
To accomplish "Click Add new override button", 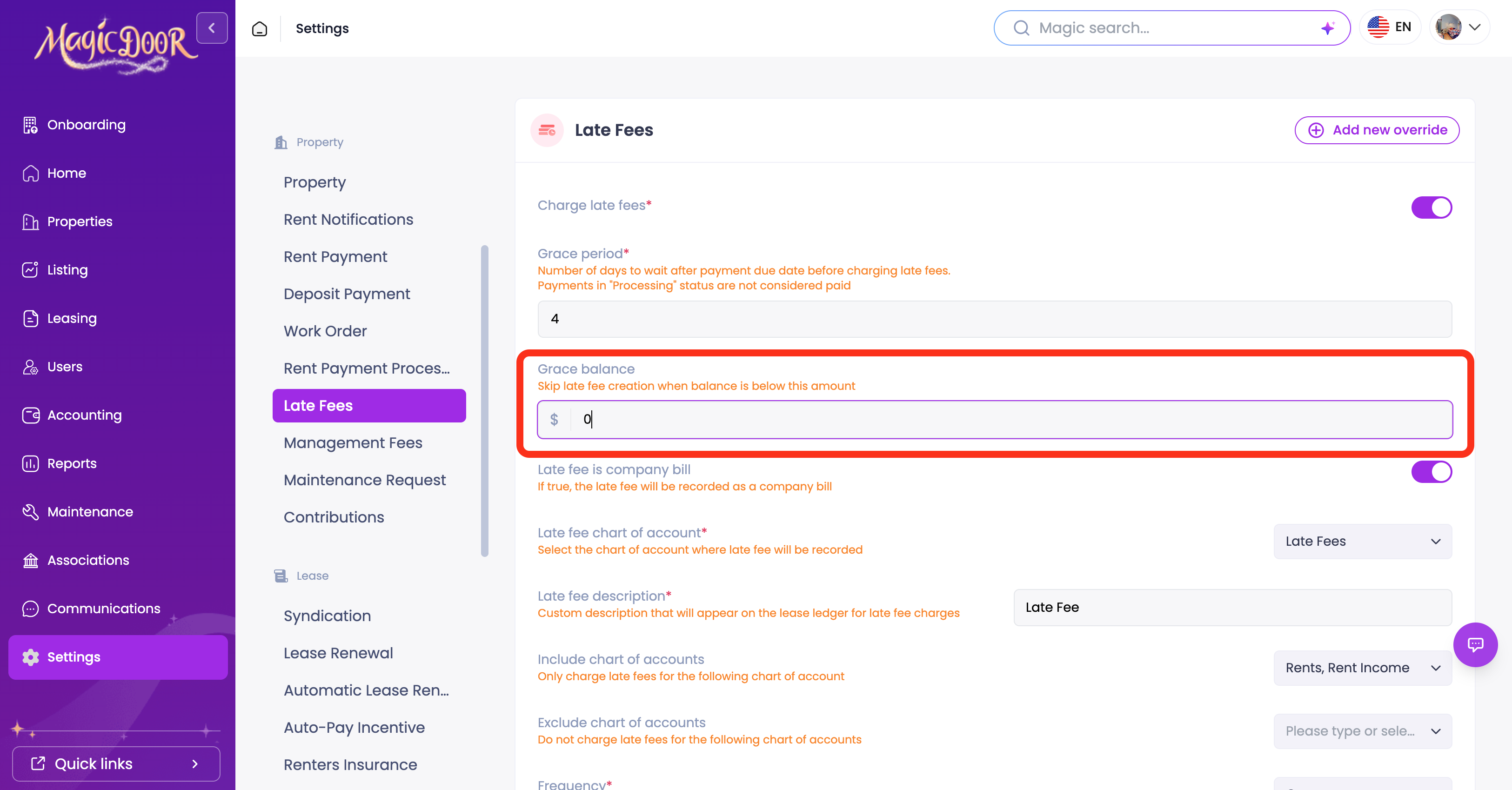I will click(x=1377, y=130).
